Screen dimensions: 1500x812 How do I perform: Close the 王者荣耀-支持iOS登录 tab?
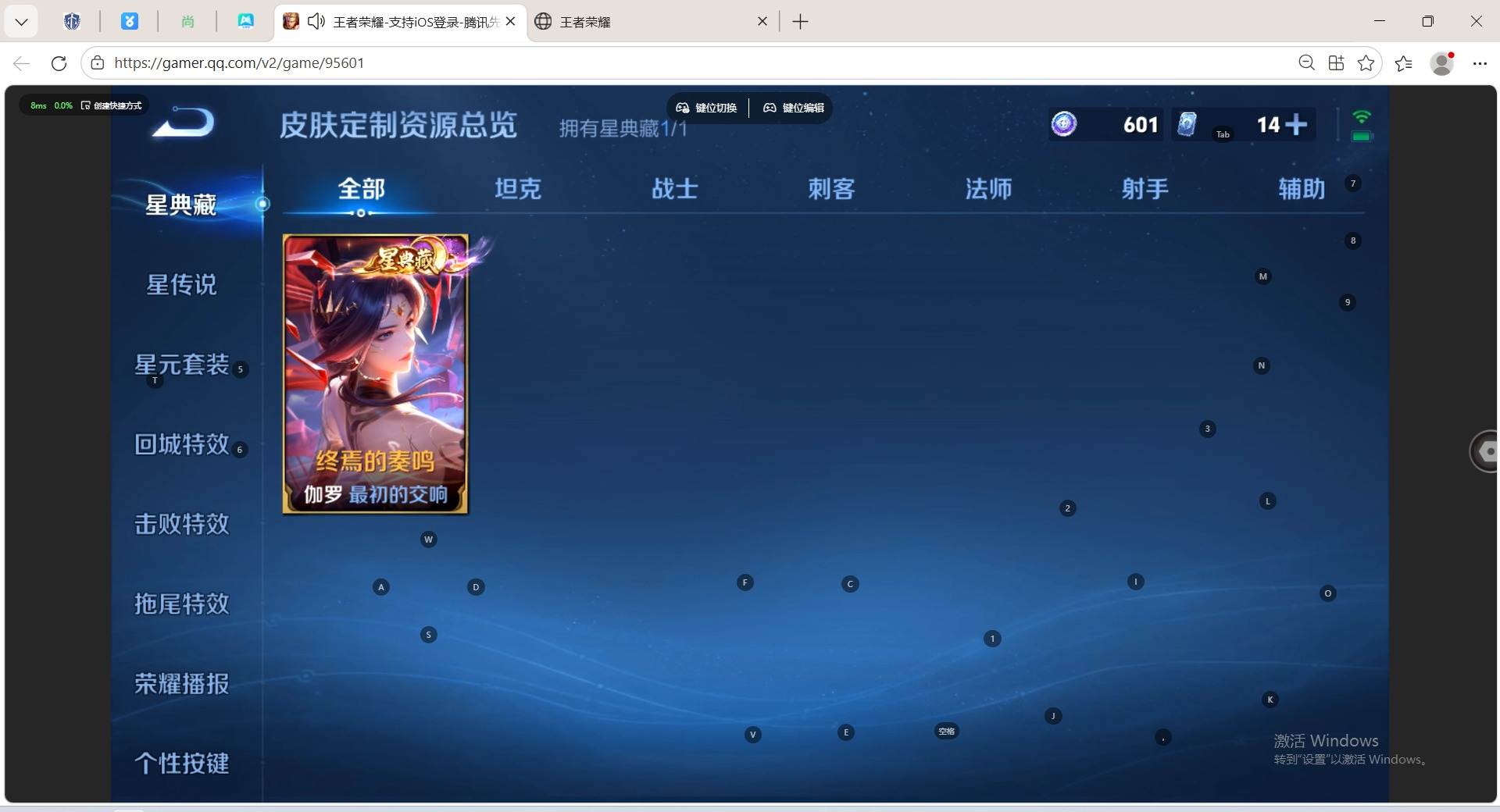510,22
